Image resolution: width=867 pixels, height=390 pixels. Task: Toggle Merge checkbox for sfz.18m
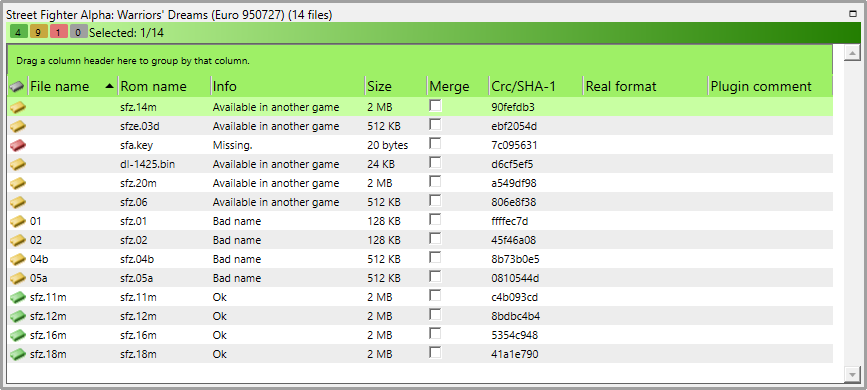tap(436, 352)
